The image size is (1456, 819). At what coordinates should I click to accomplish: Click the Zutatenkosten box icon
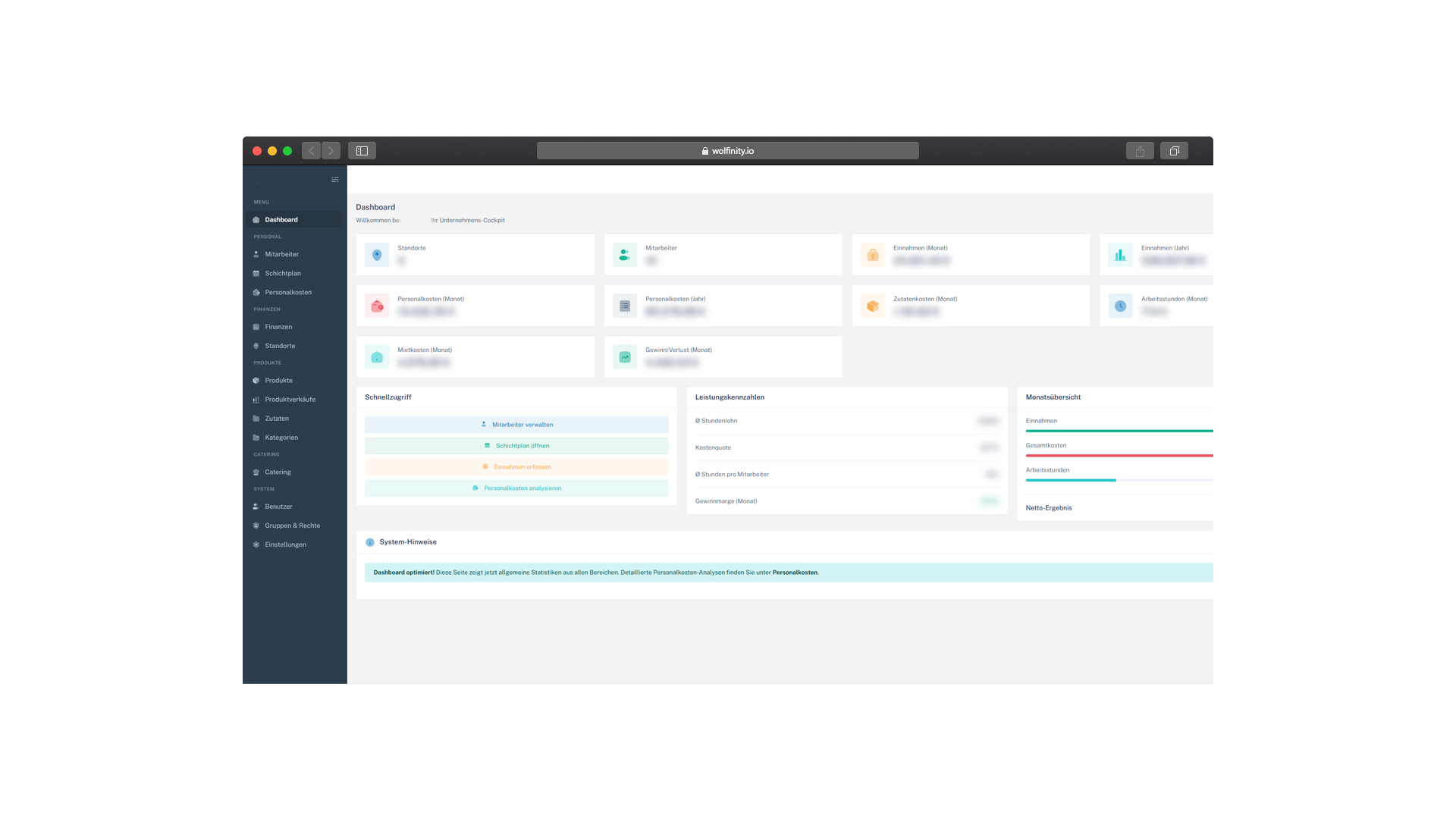pyautogui.click(x=872, y=306)
